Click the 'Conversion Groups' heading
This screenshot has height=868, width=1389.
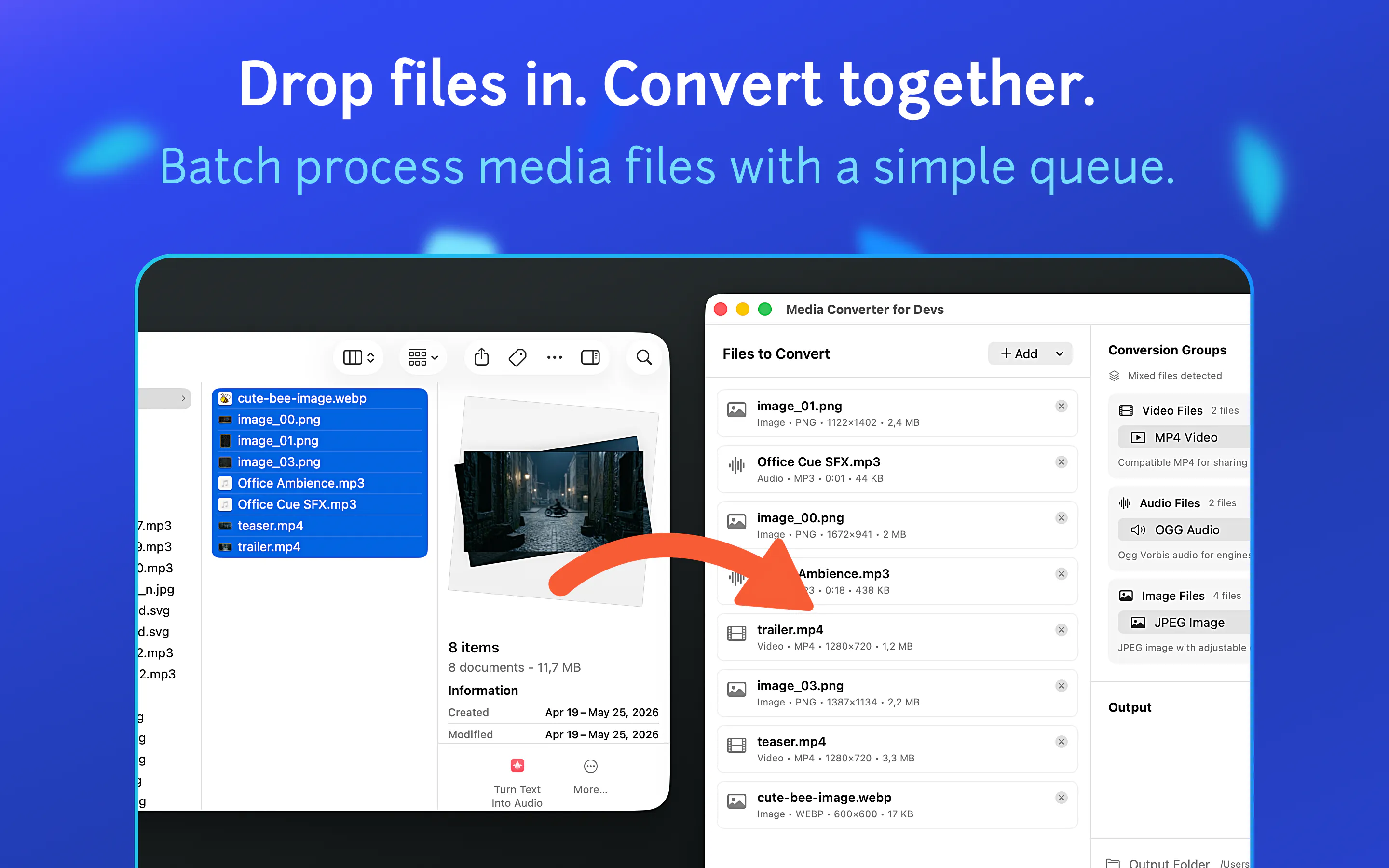click(x=1167, y=350)
